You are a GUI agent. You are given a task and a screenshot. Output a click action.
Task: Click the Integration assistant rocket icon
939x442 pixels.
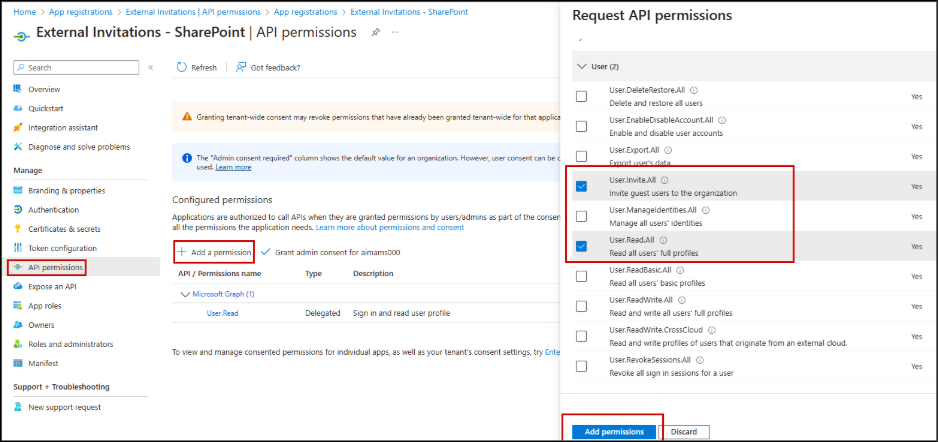(x=18, y=127)
